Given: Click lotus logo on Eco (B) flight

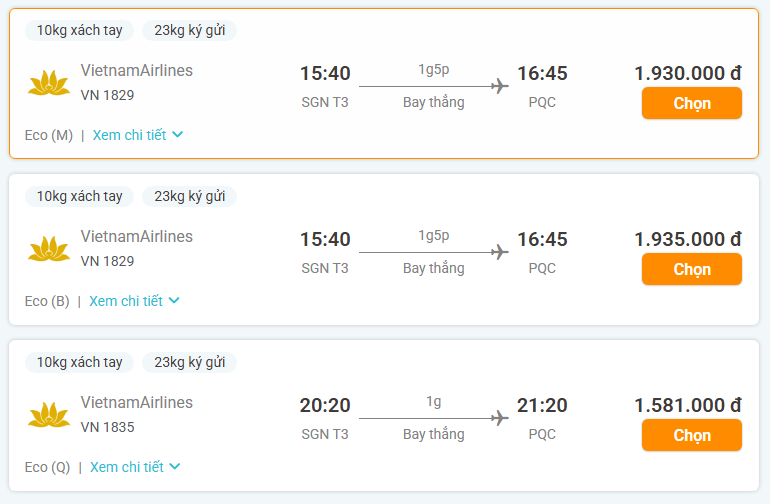Looking at the screenshot, I should (49, 249).
